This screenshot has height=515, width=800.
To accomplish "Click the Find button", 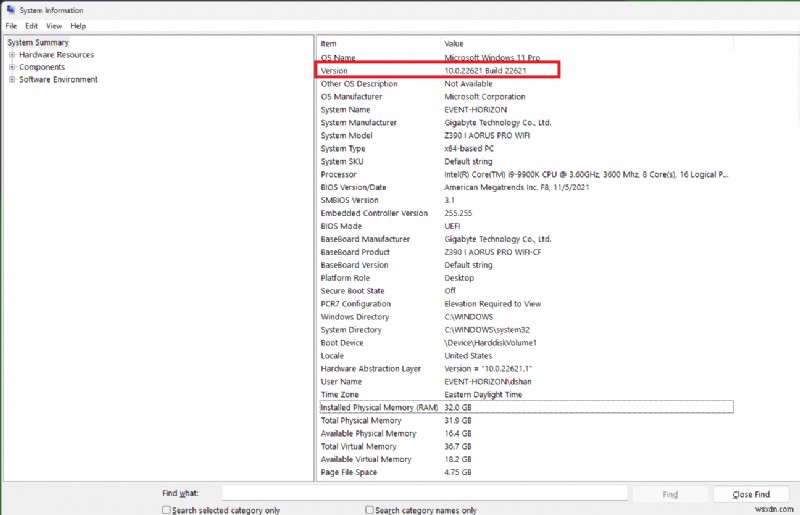I will 670,494.
